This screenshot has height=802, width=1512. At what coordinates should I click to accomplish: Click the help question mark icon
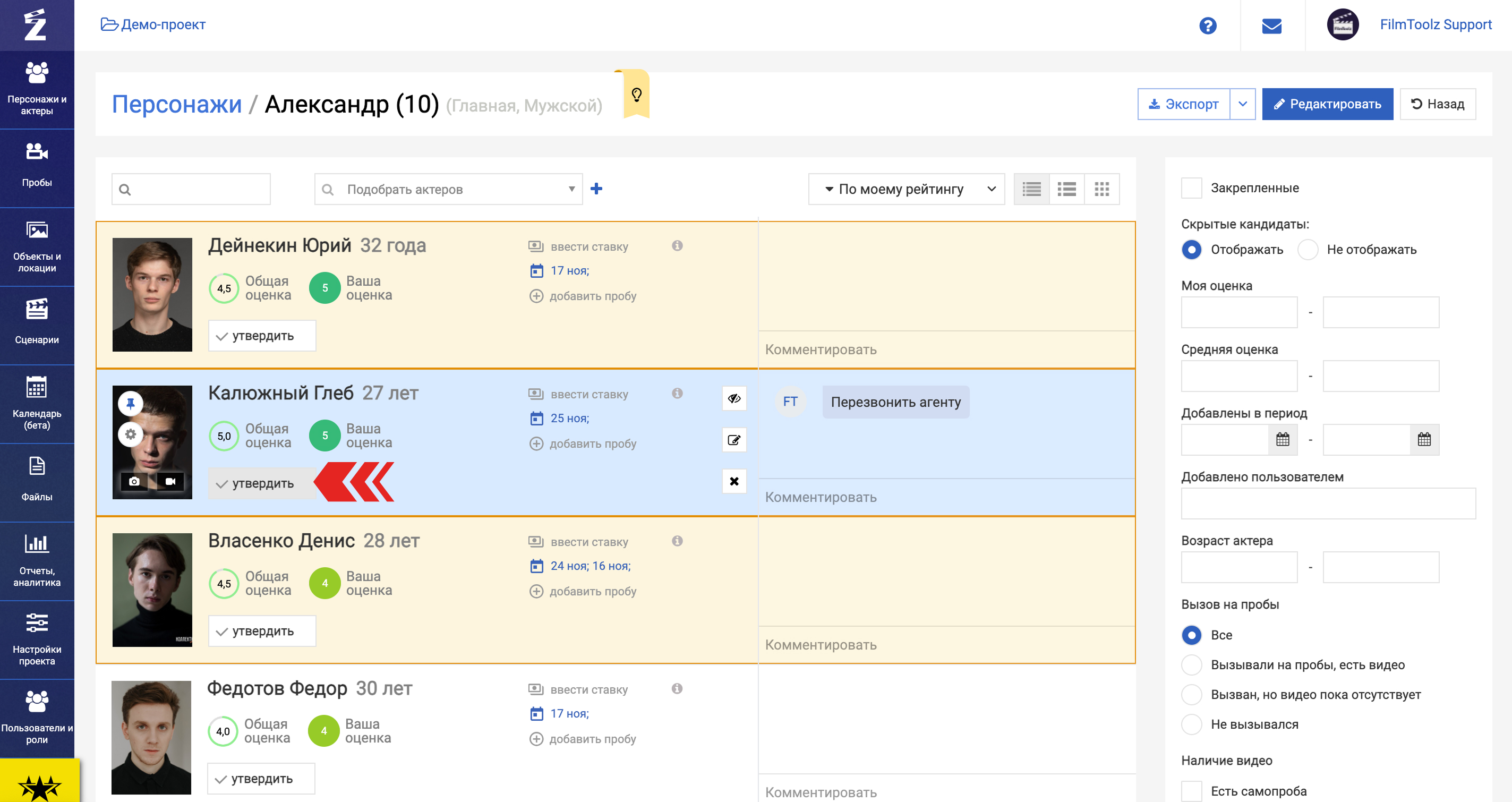1207,25
